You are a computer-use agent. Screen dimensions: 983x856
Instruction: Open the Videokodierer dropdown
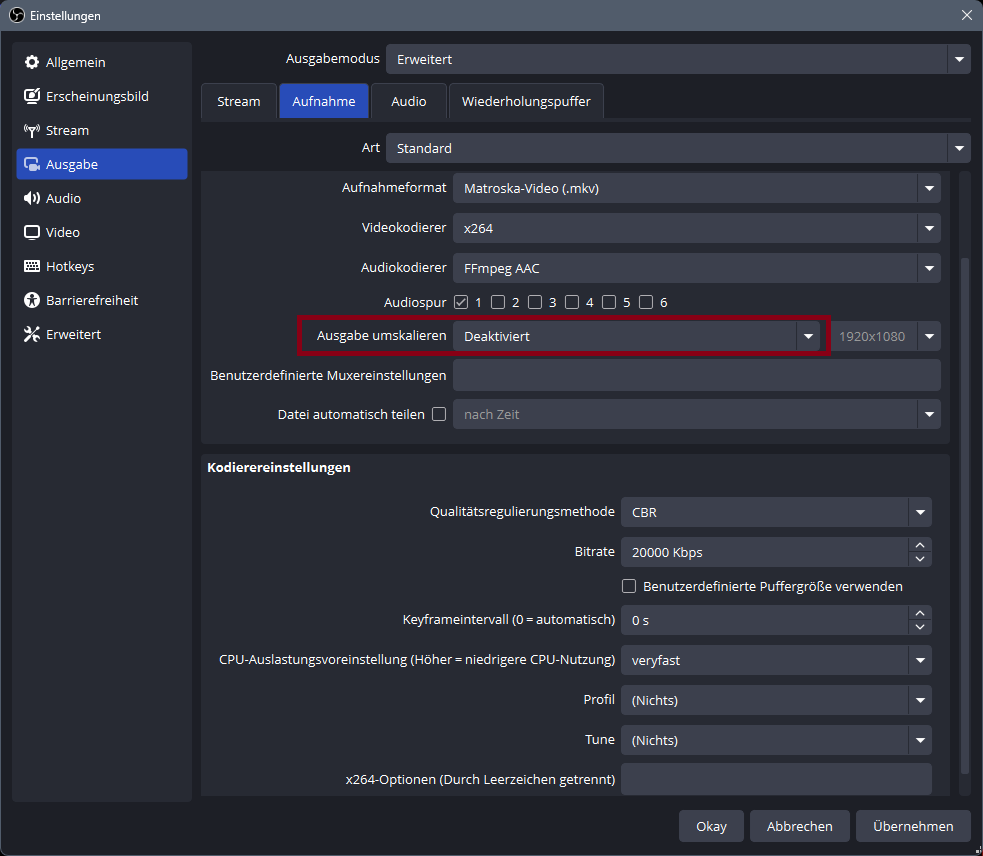(697, 228)
